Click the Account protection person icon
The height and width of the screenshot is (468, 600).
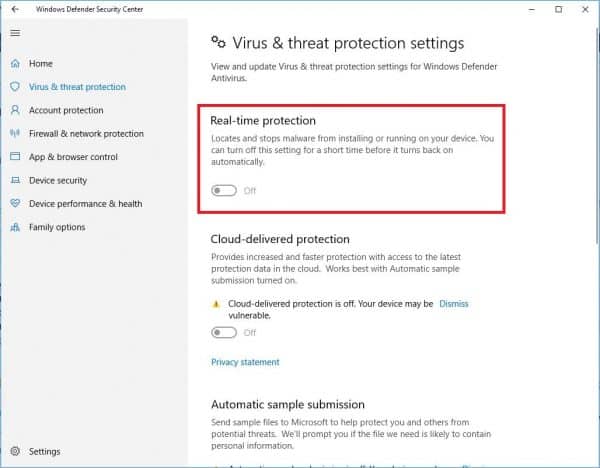[x=15, y=110]
